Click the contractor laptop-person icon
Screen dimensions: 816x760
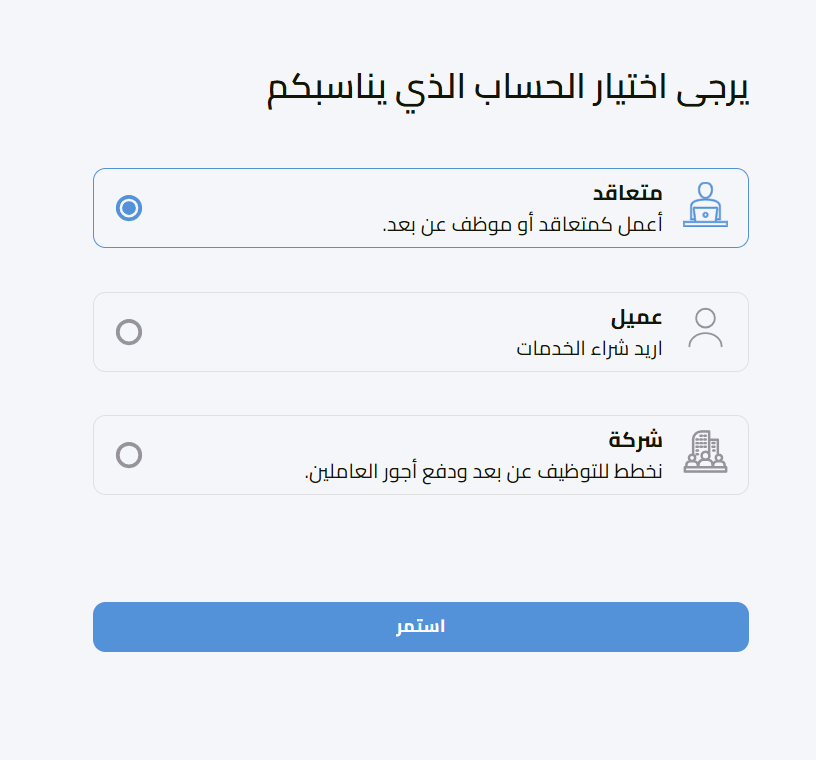coord(705,206)
